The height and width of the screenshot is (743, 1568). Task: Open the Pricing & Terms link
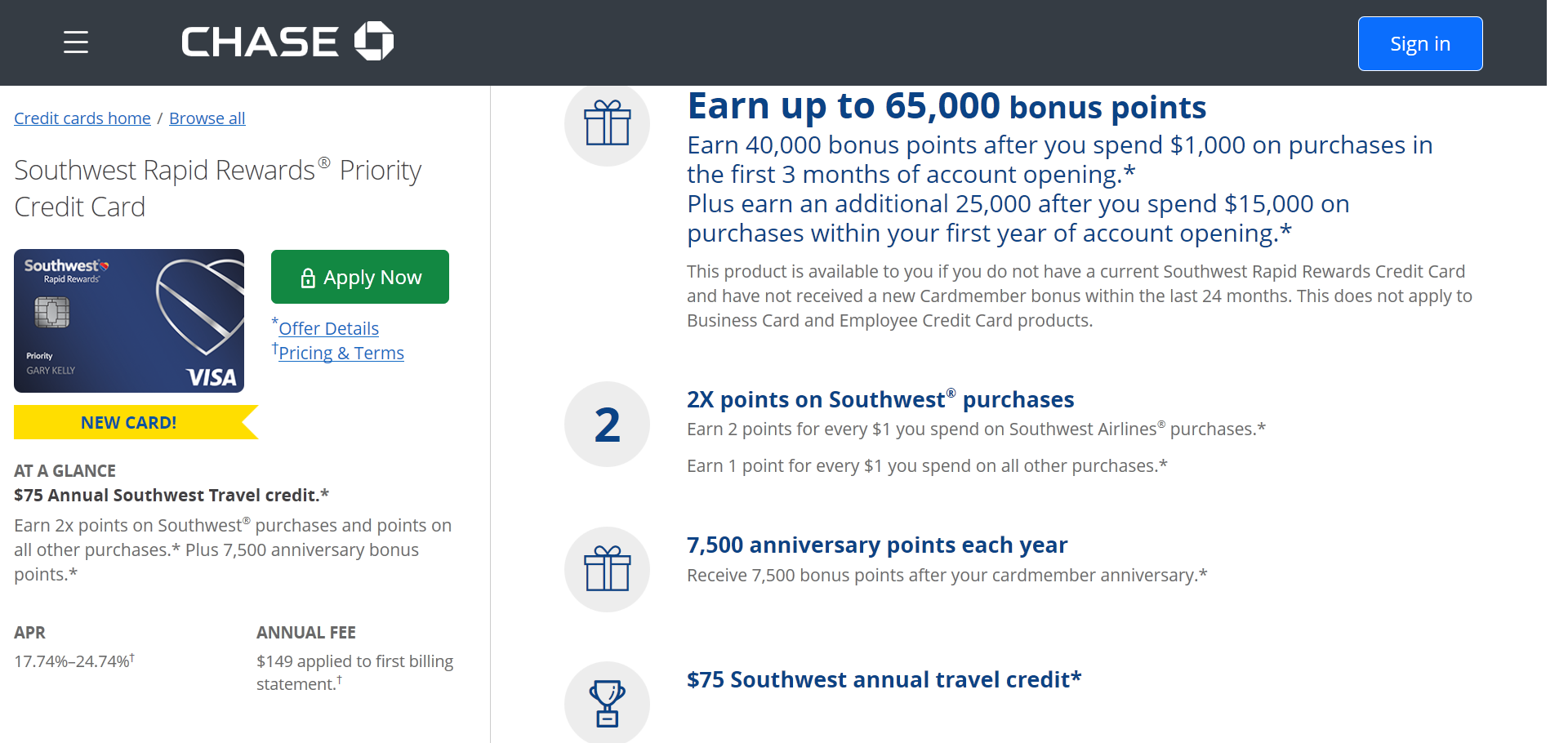point(341,353)
